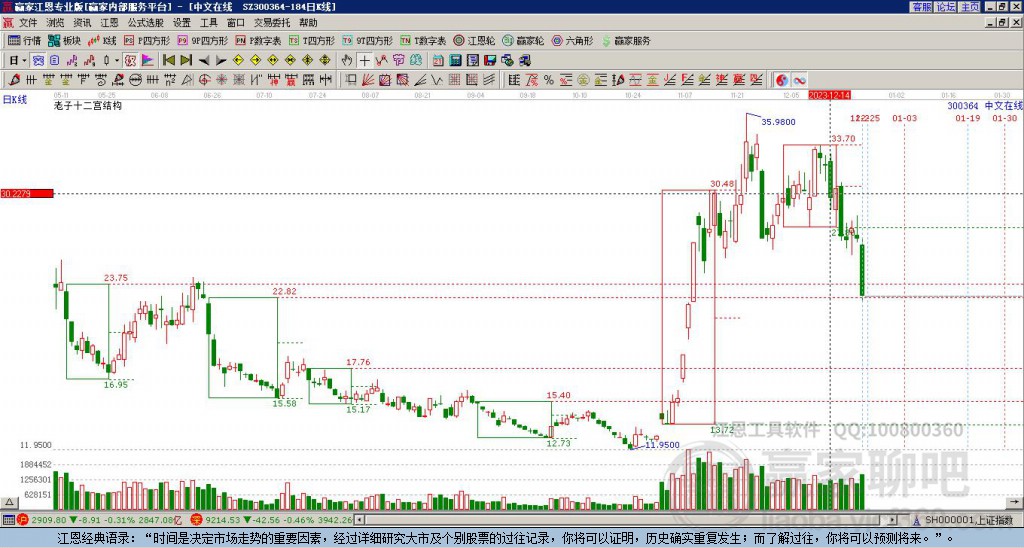Viewport: 1024px width, 548px height.
Task: Toggle the crosshair cursor tool
Action: click(364, 61)
